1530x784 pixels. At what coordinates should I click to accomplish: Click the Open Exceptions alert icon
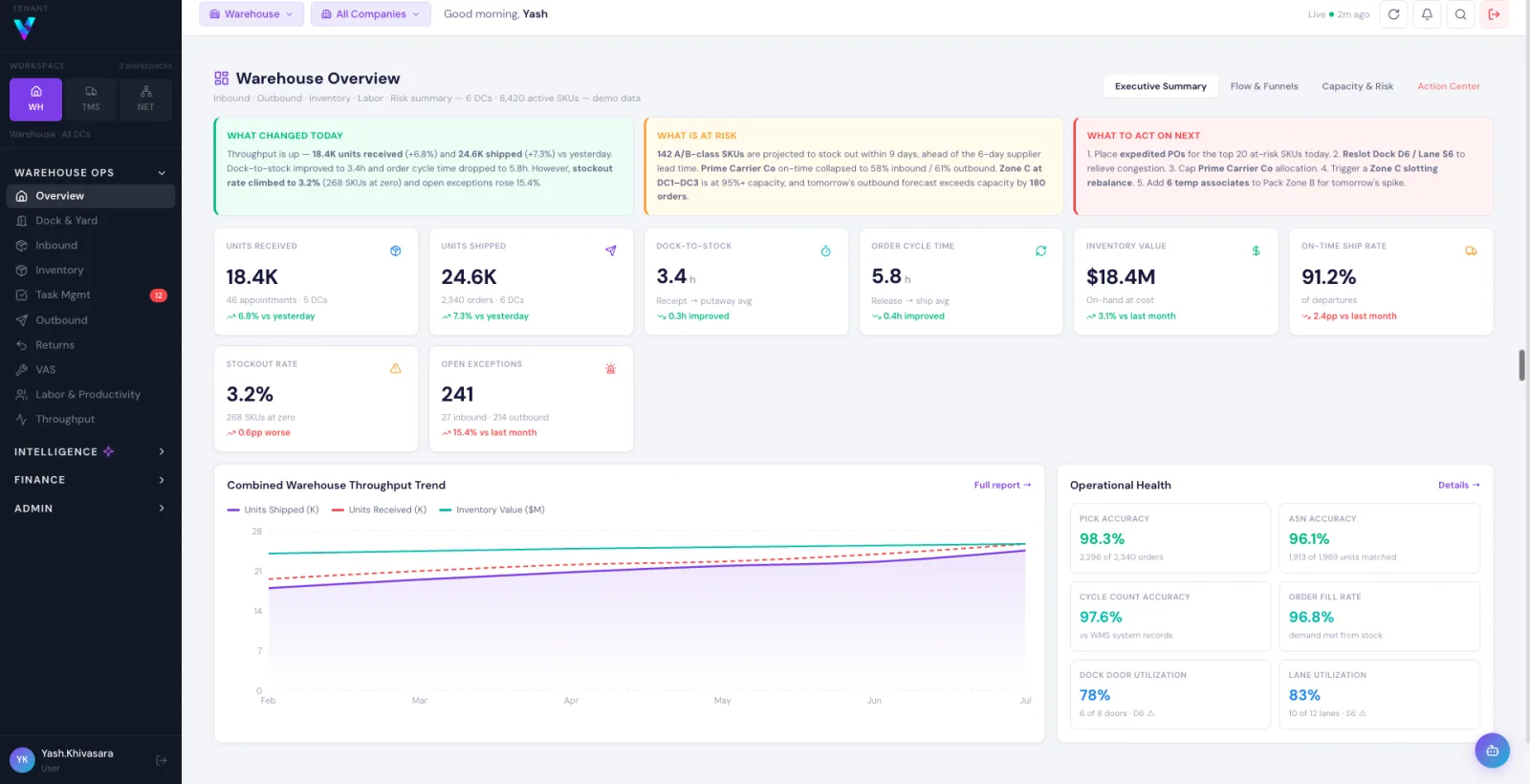click(611, 369)
